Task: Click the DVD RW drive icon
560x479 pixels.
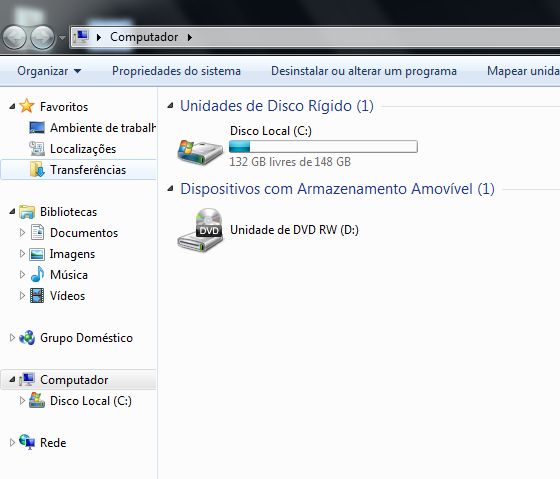Action: pos(200,230)
